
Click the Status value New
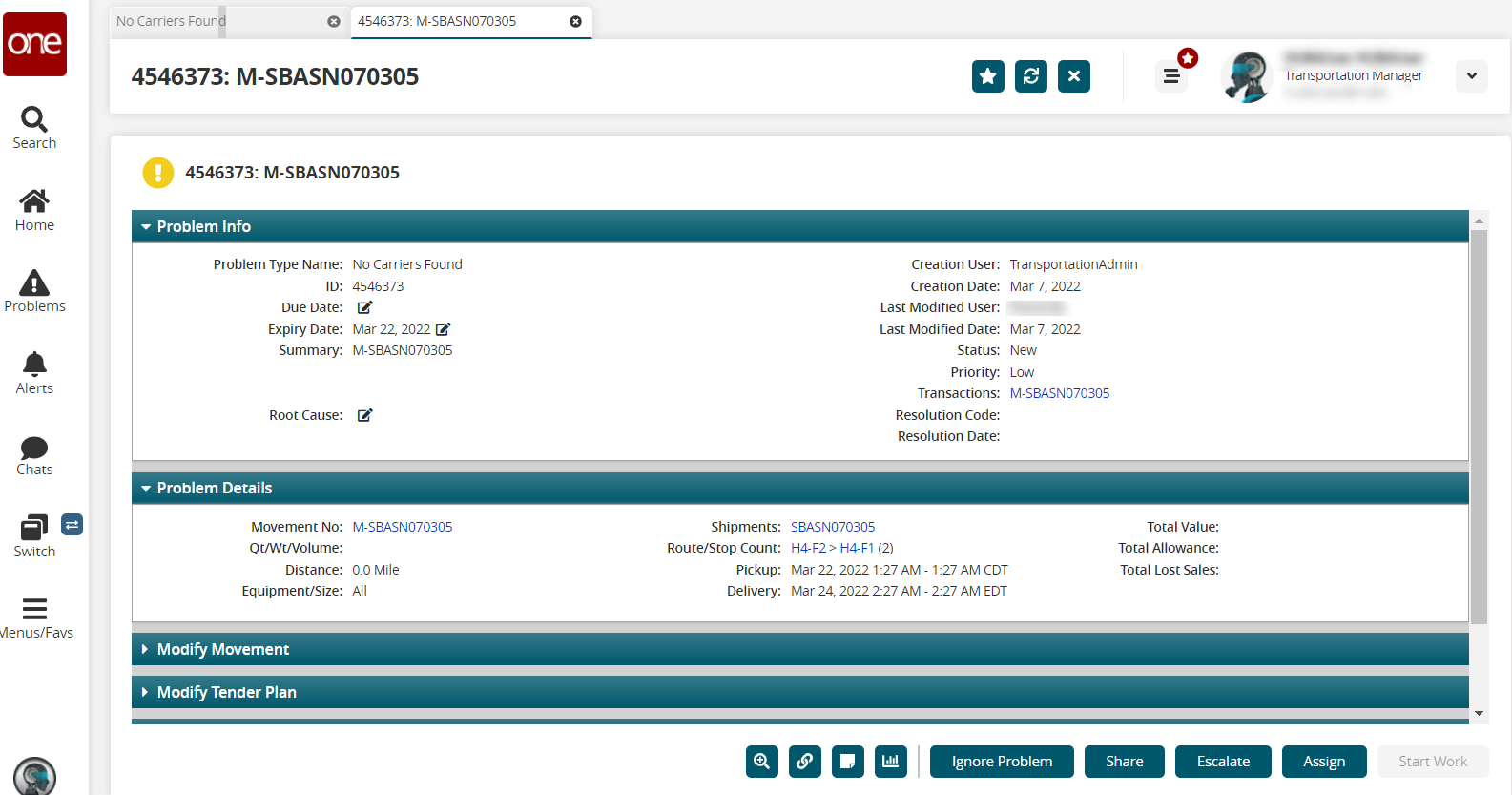click(x=1024, y=350)
